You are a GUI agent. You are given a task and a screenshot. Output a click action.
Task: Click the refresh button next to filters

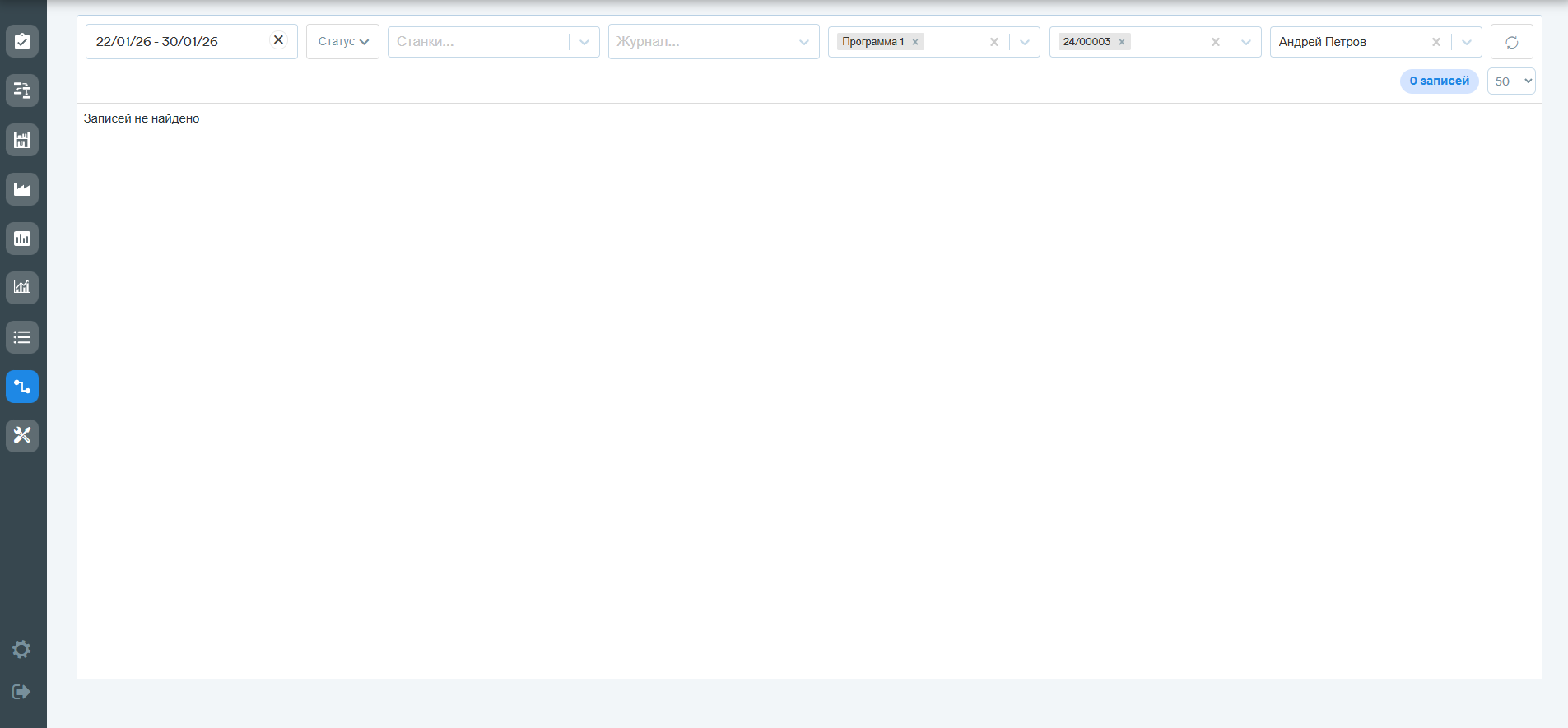click(1512, 42)
